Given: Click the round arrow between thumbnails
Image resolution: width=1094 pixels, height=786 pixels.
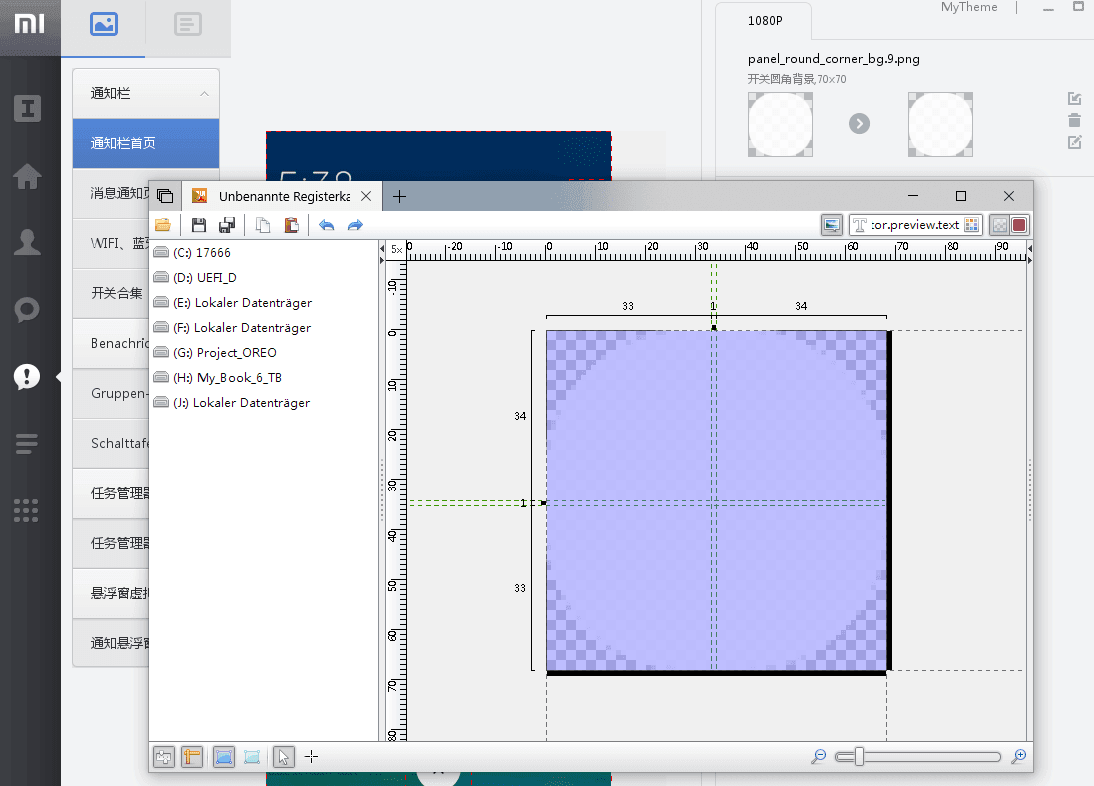Looking at the screenshot, I should [x=860, y=124].
